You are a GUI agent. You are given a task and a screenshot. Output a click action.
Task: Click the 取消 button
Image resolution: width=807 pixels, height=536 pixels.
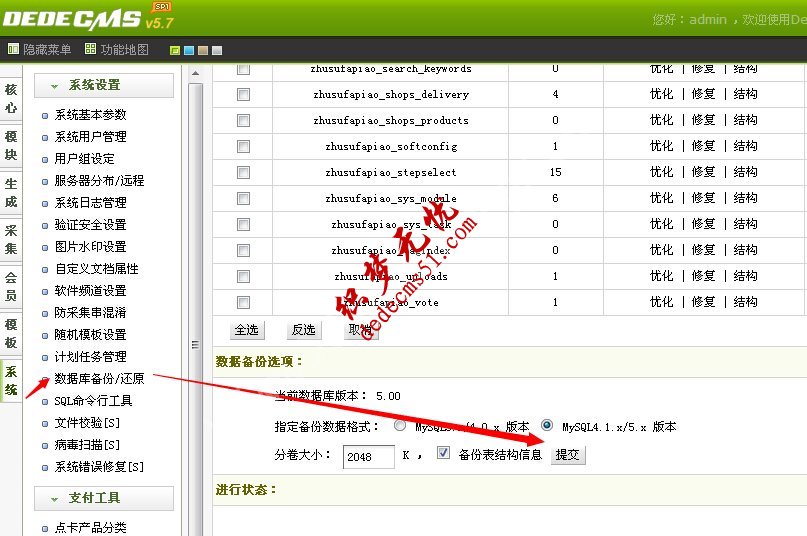[361, 330]
